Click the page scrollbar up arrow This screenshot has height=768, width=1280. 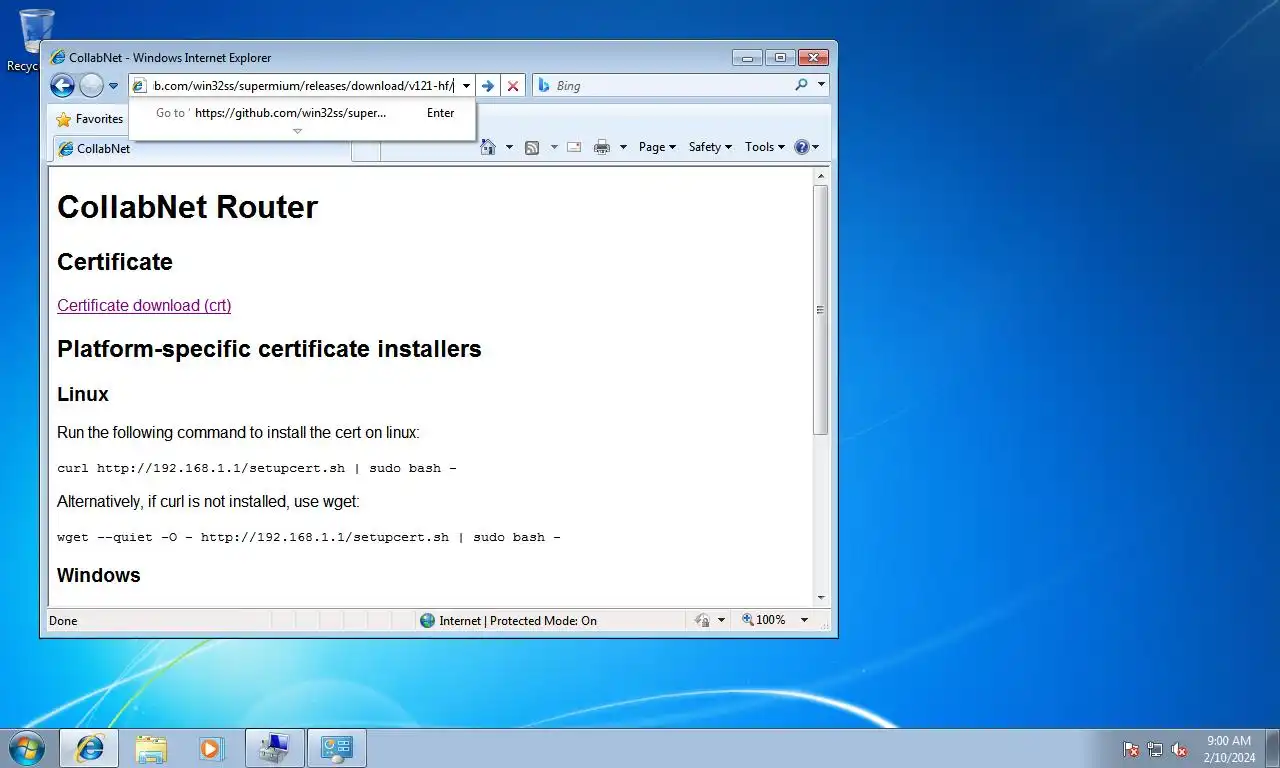pyautogui.click(x=821, y=176)
